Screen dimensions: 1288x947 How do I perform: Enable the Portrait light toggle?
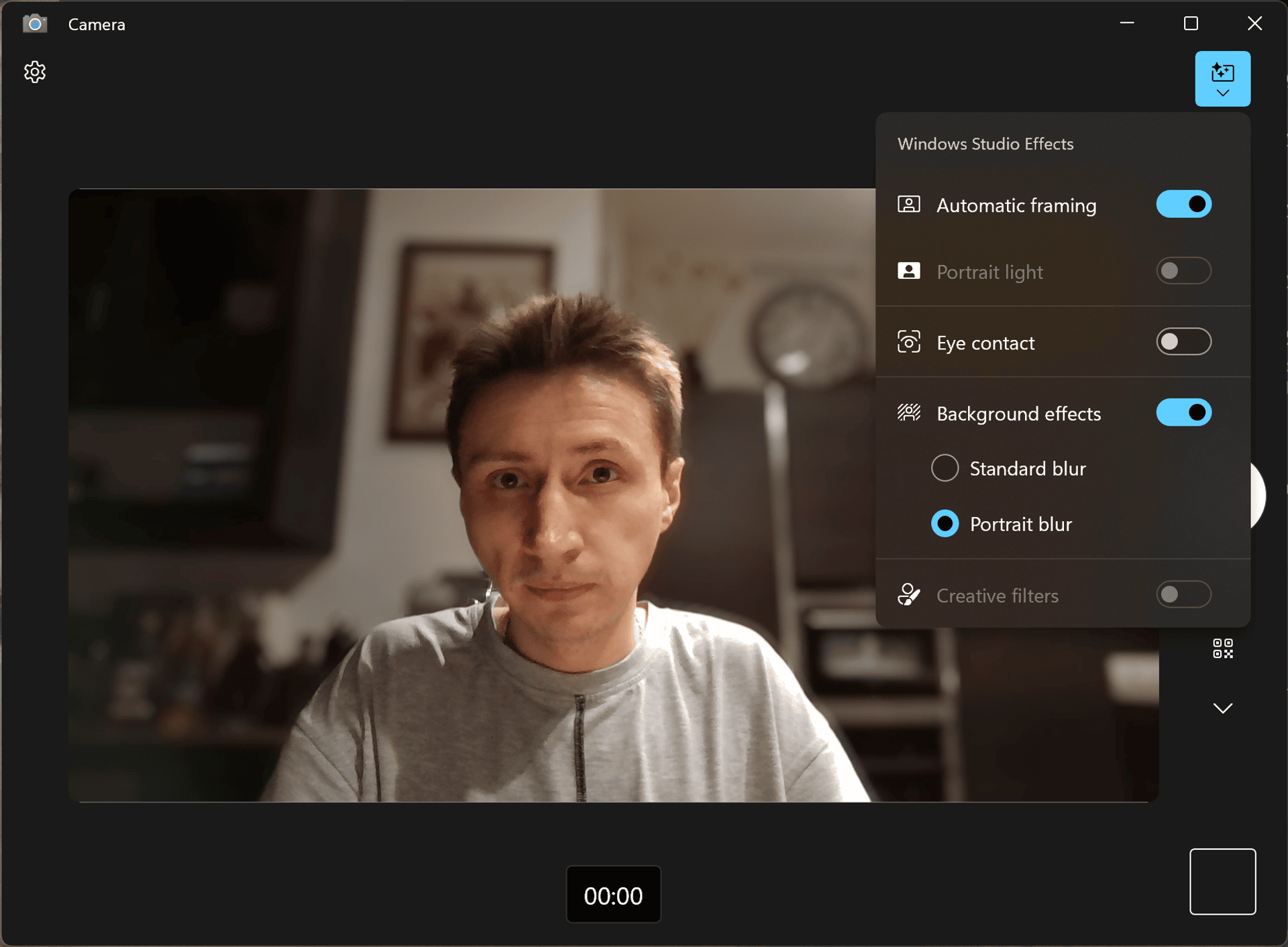point(1183,271)
